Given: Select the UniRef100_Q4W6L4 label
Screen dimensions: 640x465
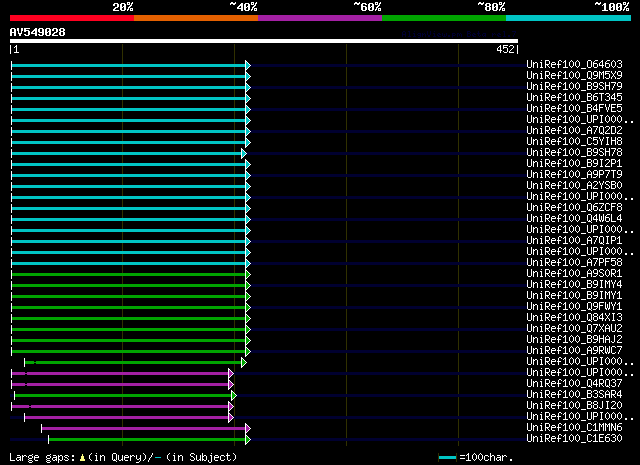Looking at the screenshot, I should 574,218.
